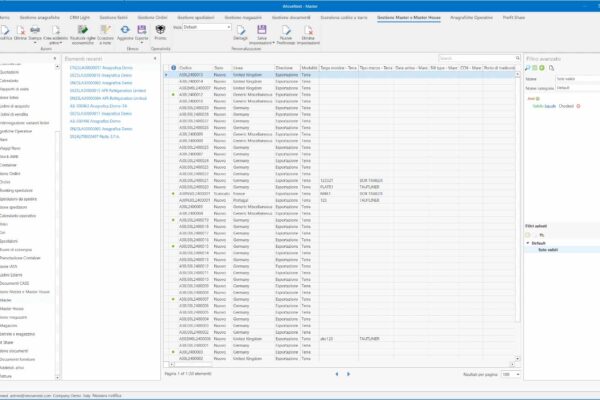Open the Stampa dropdown arrow
The image size is (600, 400).
pos(35,43)
